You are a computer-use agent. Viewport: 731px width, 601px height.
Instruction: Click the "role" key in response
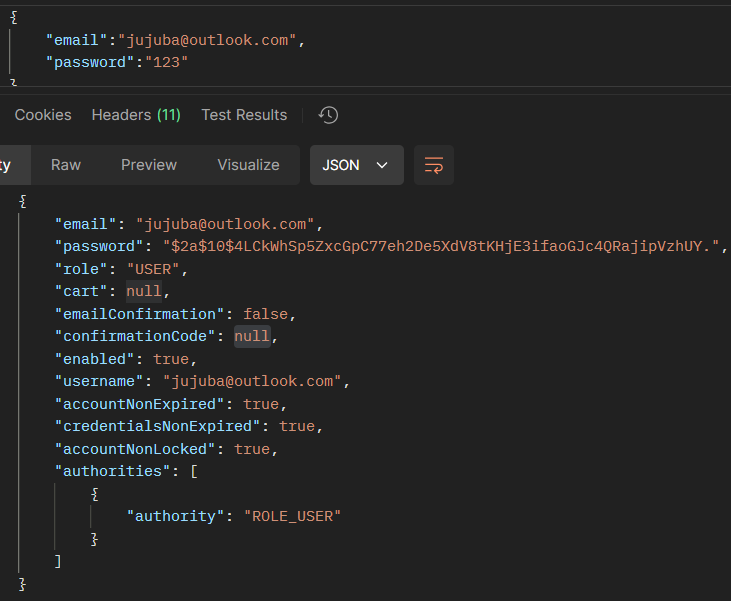[81, 269]
